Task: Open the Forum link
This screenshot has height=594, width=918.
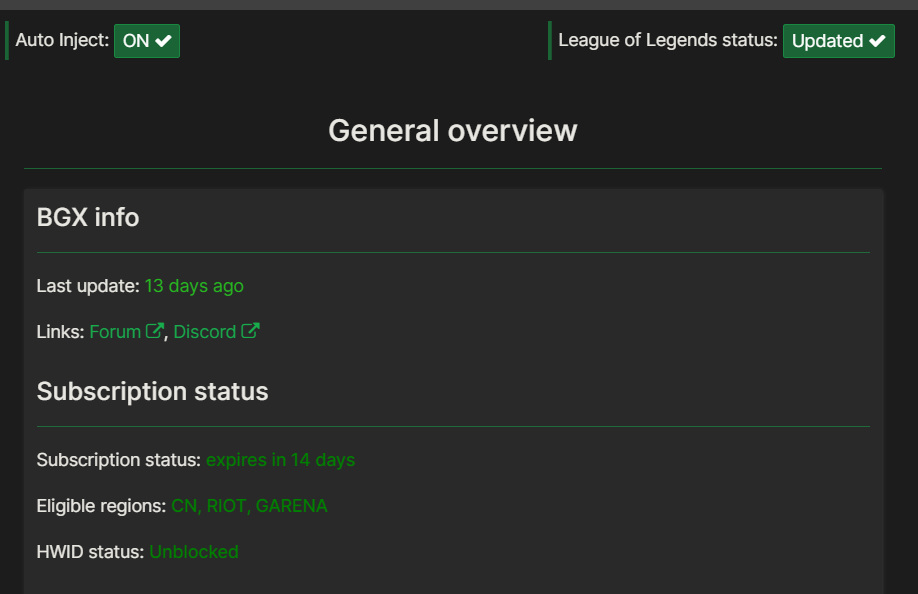Action: (115, 332)
